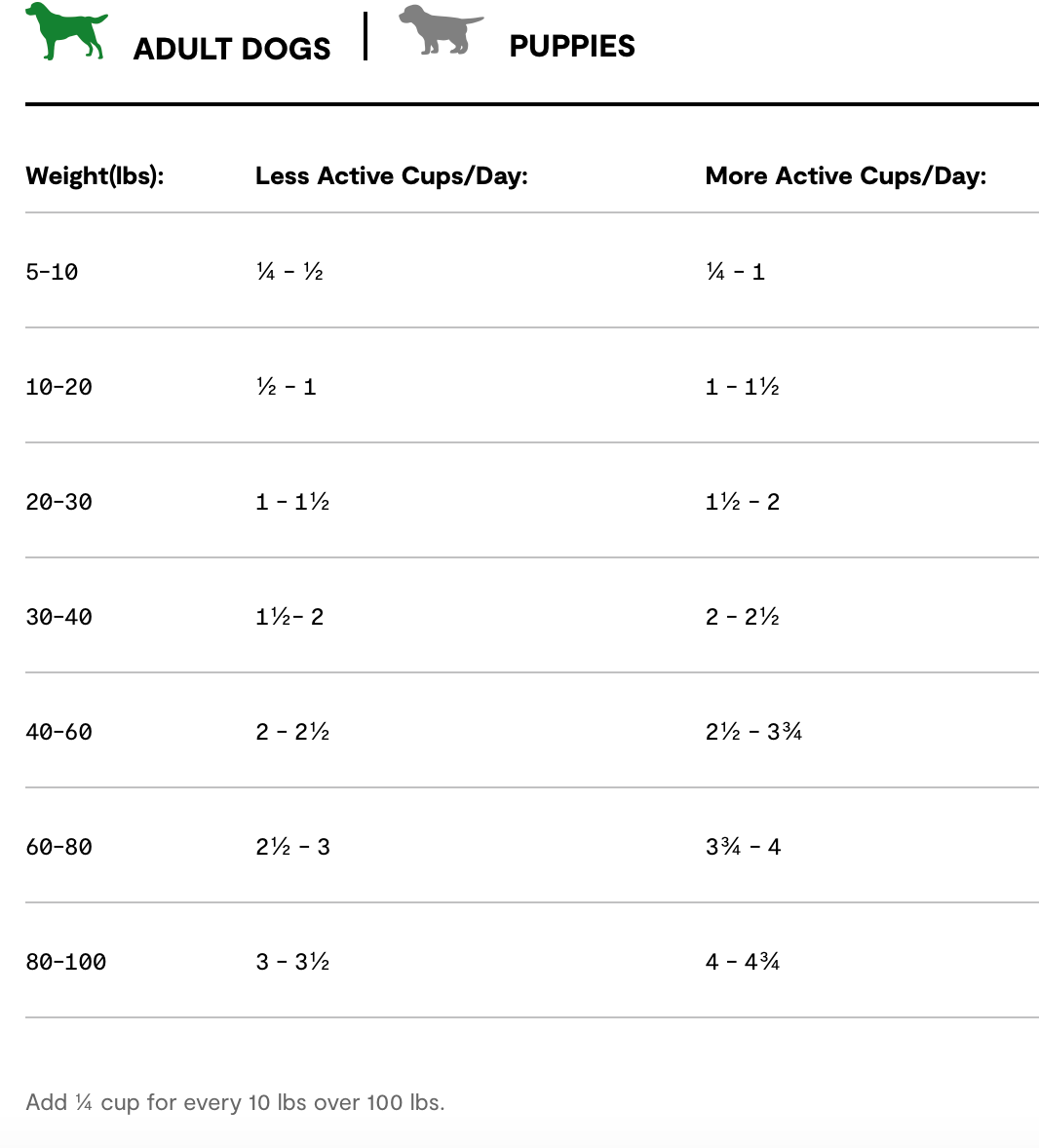Image resolution: width=1039 pixels, height=1148 pixels.
Task: Switch to the Adult Dogs tab
Action: pos(231,49)
